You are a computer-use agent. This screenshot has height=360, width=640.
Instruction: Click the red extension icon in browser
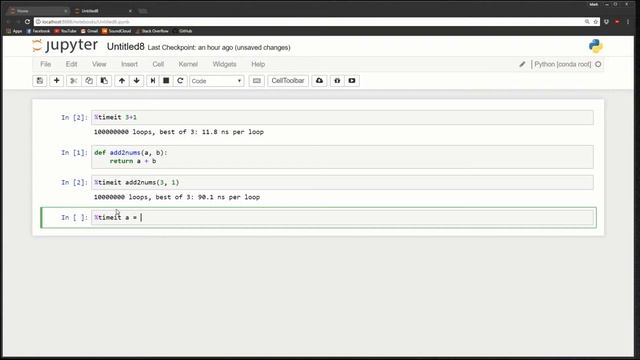pos(617,22)
